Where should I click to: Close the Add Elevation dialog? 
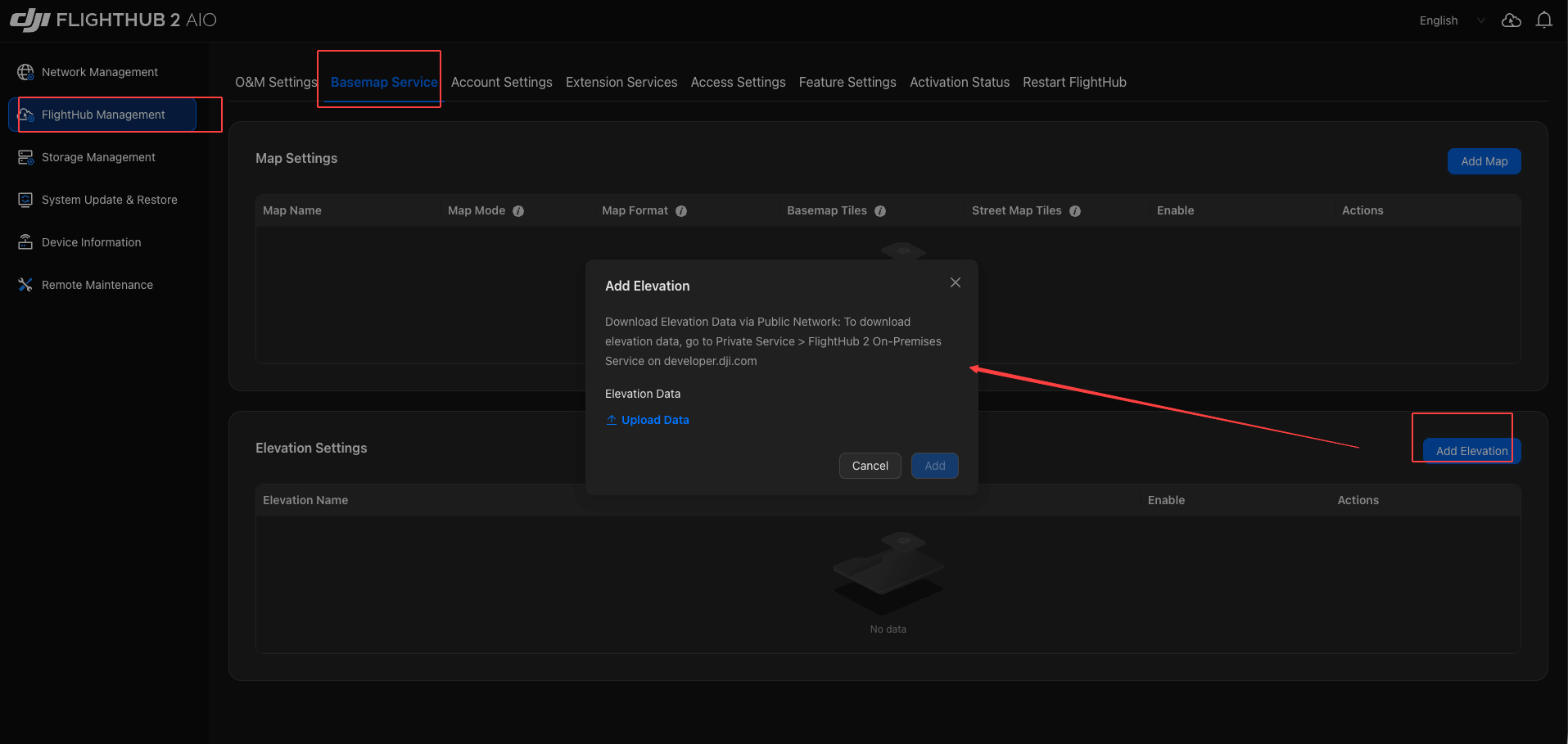[956, 282]
